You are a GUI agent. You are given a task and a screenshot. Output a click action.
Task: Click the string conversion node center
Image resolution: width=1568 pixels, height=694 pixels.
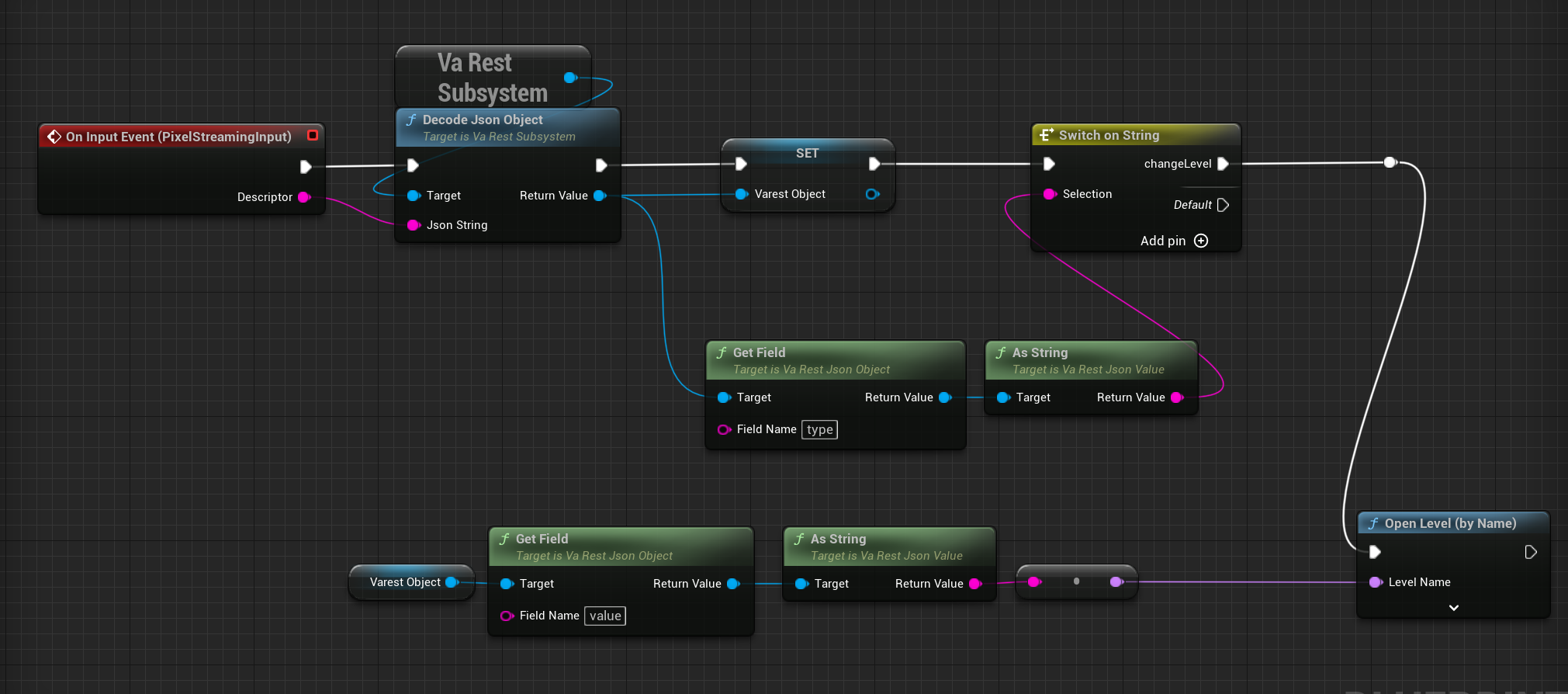[x=1076, y=581]
